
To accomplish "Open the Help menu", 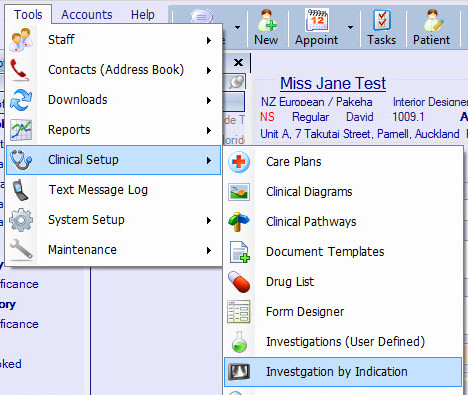I will point(143,15).
